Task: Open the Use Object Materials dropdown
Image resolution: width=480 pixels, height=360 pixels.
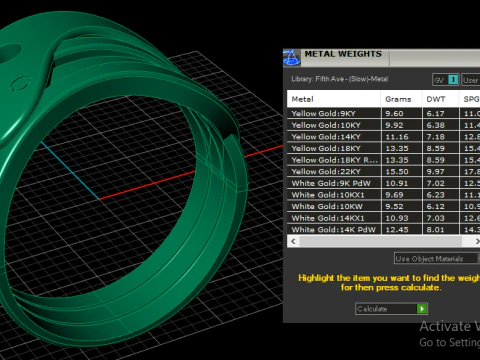Action: pos(437,259)
